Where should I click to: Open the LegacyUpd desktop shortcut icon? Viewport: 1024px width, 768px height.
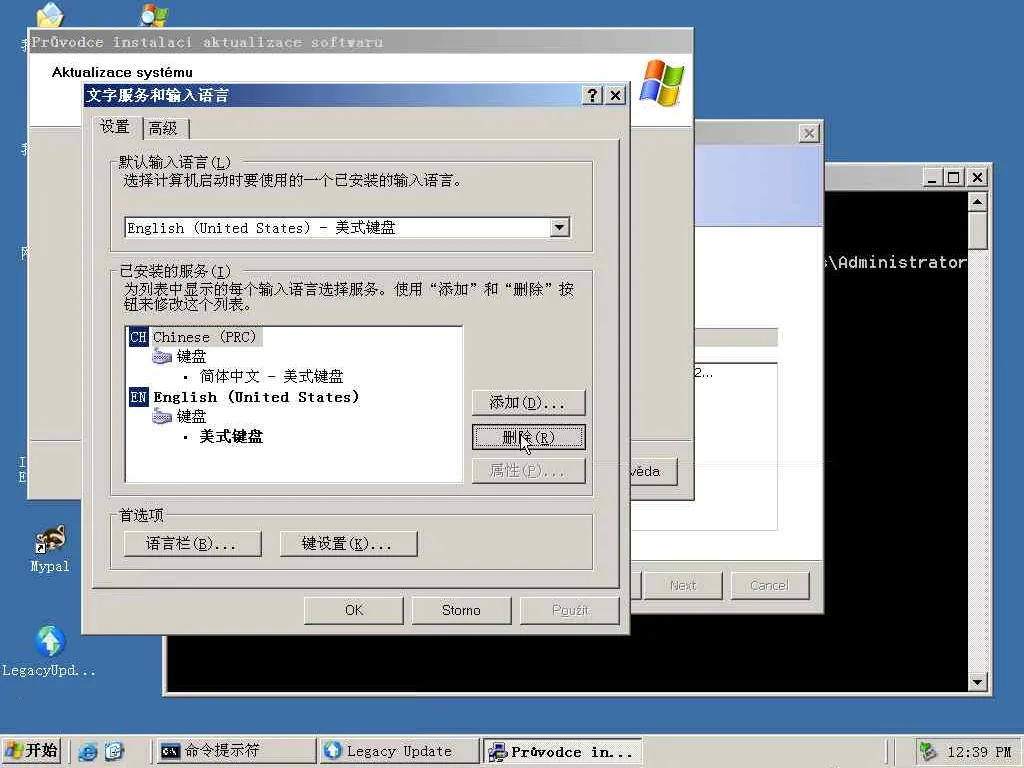pos(50,641)
